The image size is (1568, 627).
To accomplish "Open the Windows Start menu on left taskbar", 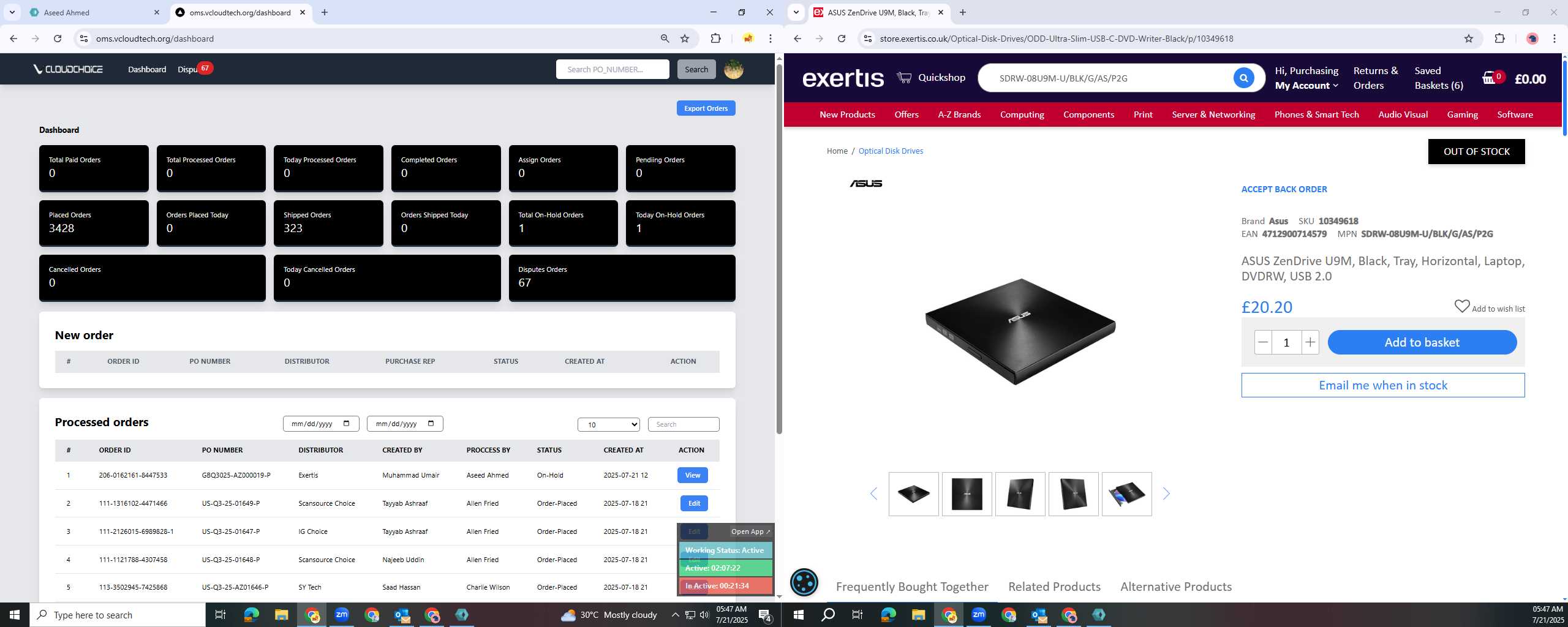I will click(x=15, y=615).
